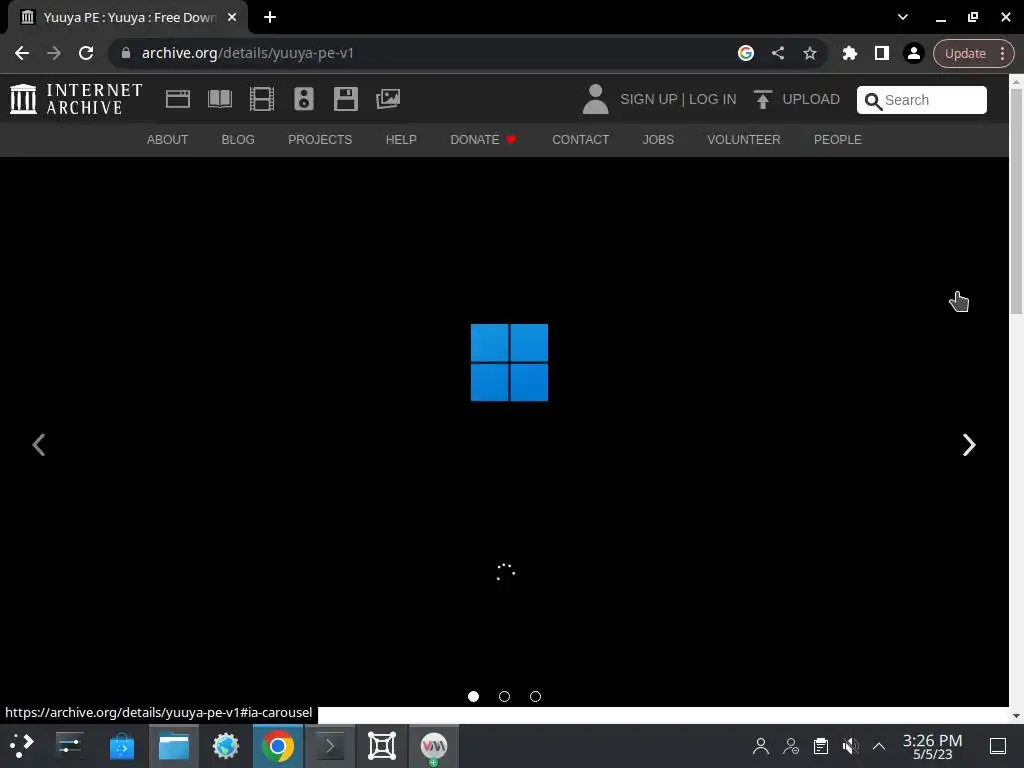
Task: Focus the Archive search field
Action: tap(921, 100)
